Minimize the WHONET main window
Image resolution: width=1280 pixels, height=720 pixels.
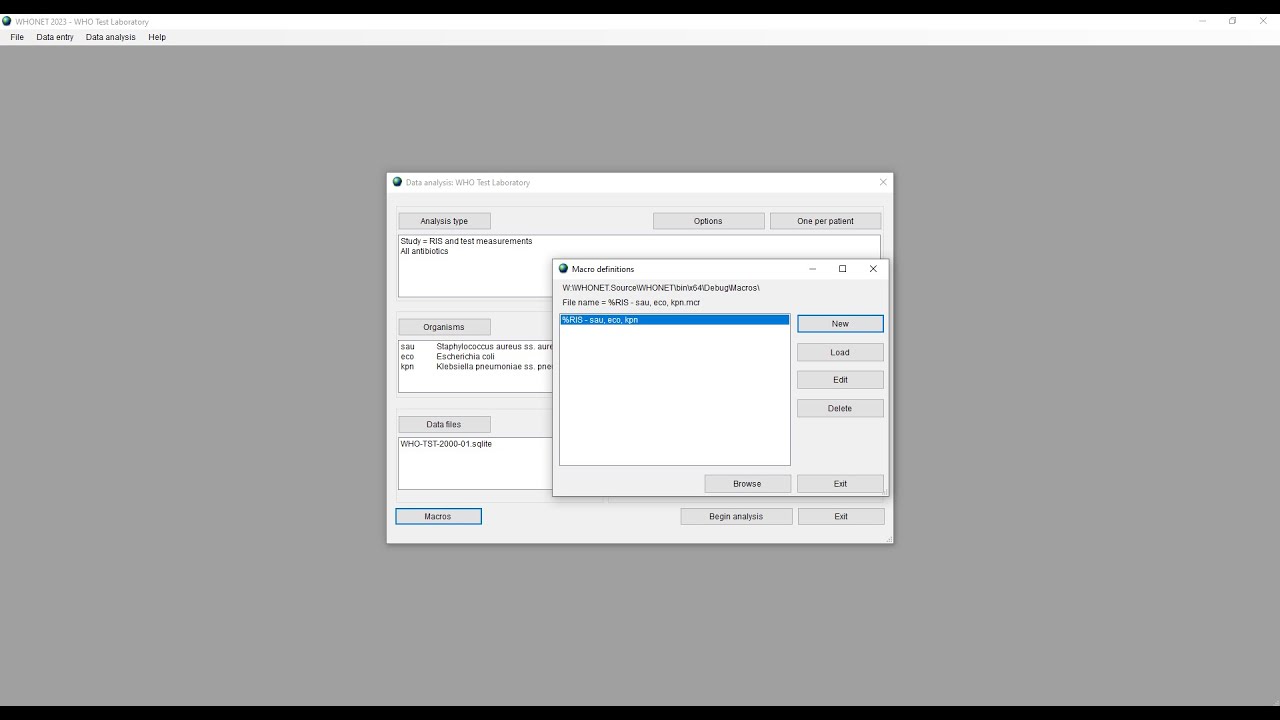coord(1202,21)
